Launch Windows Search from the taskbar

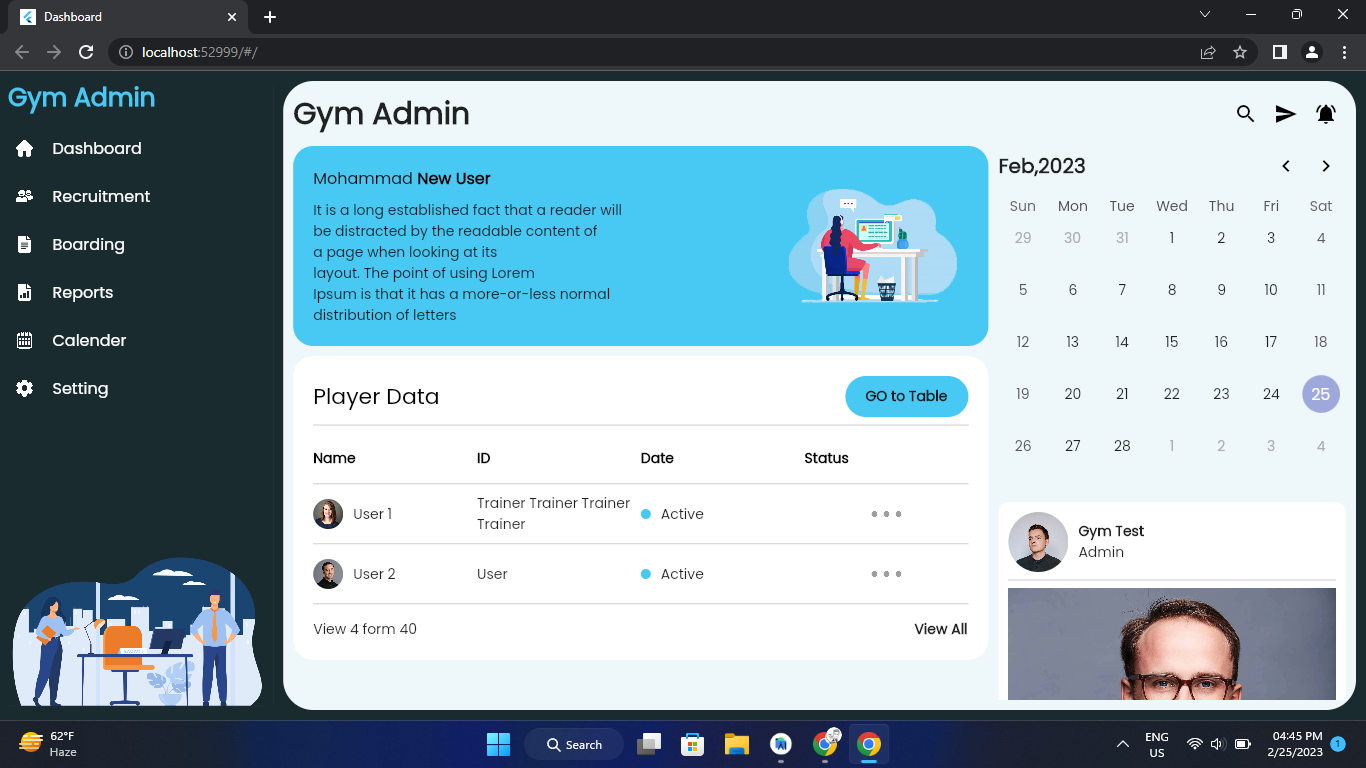pyautogui.click(x=573, y=744)
